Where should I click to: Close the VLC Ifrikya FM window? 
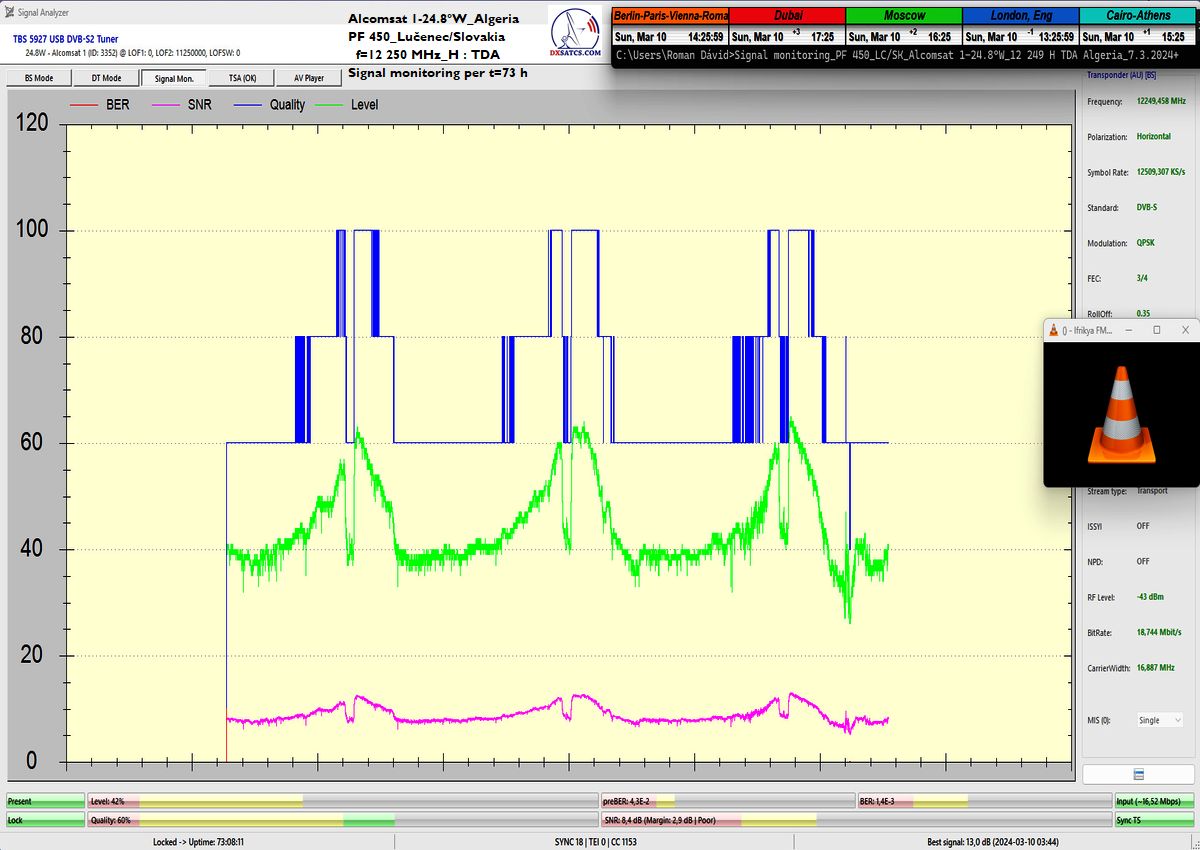[x=1185, y=330]
